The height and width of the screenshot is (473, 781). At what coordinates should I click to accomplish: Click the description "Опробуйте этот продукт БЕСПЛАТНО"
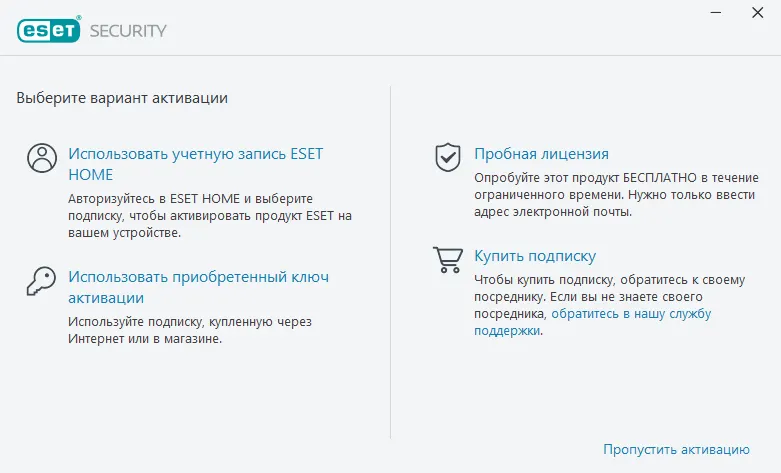tap(610, 194)
